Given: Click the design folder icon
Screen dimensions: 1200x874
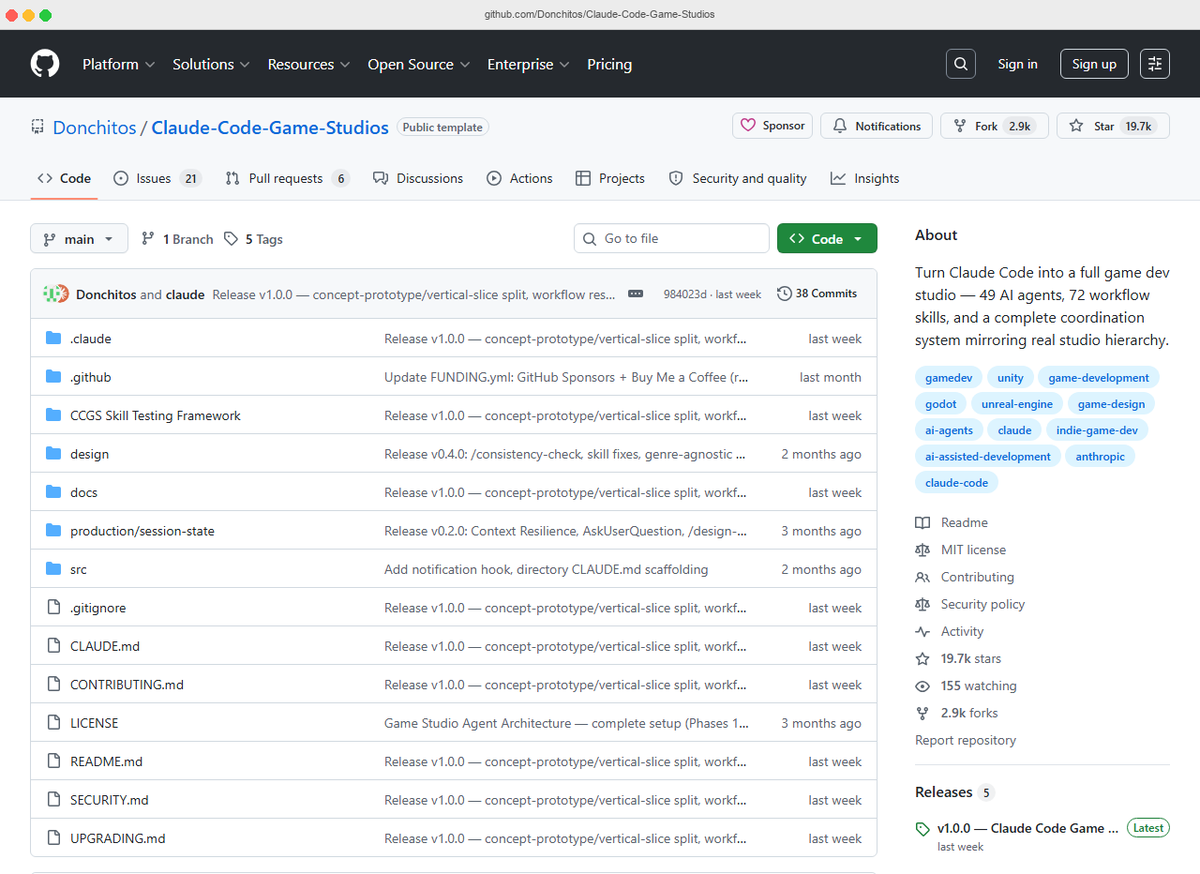Looking at the screenshot, I should pyautogui.click(x=53, y=454).
